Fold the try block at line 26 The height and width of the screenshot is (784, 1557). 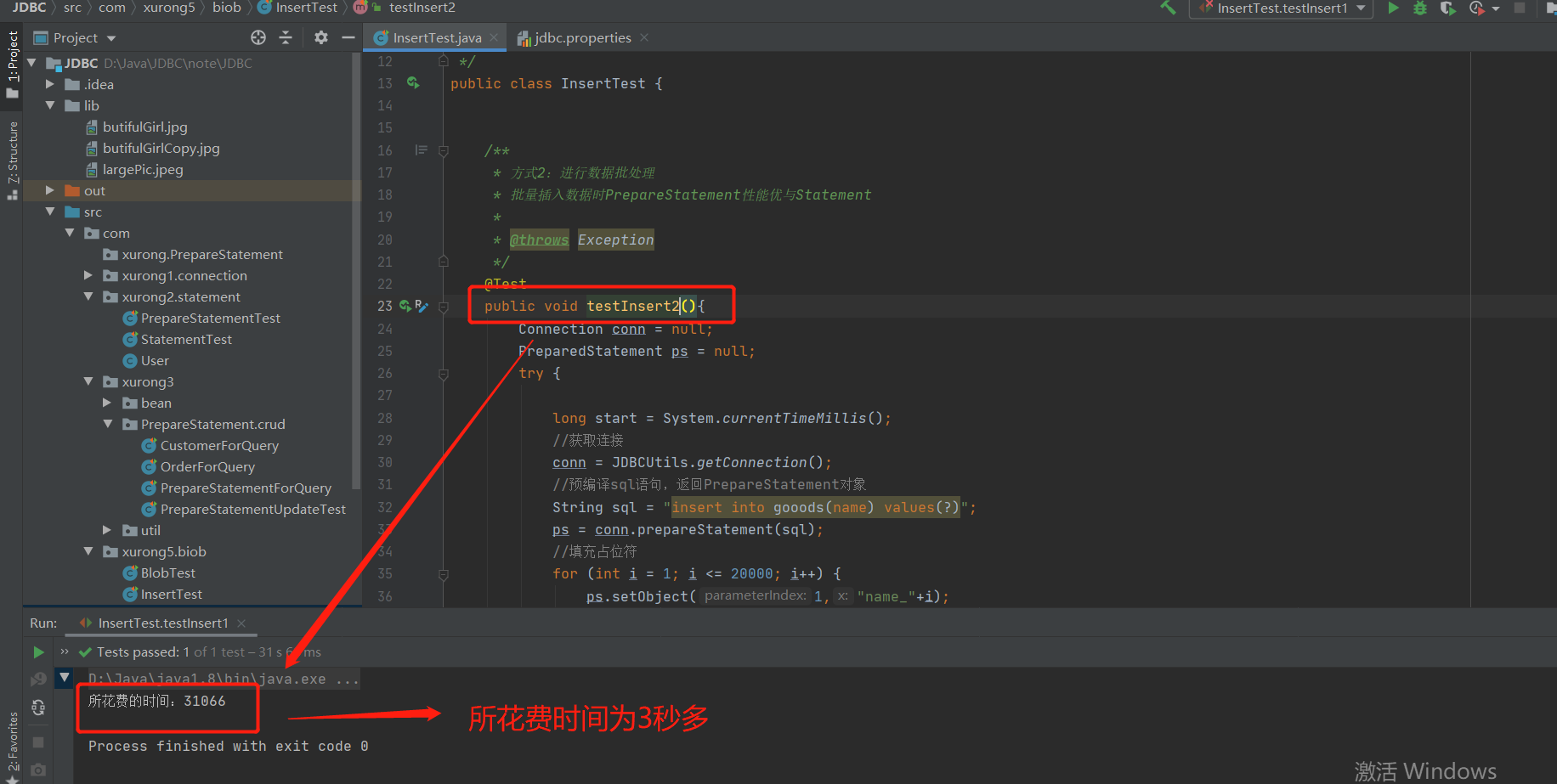tap(443, 374)
